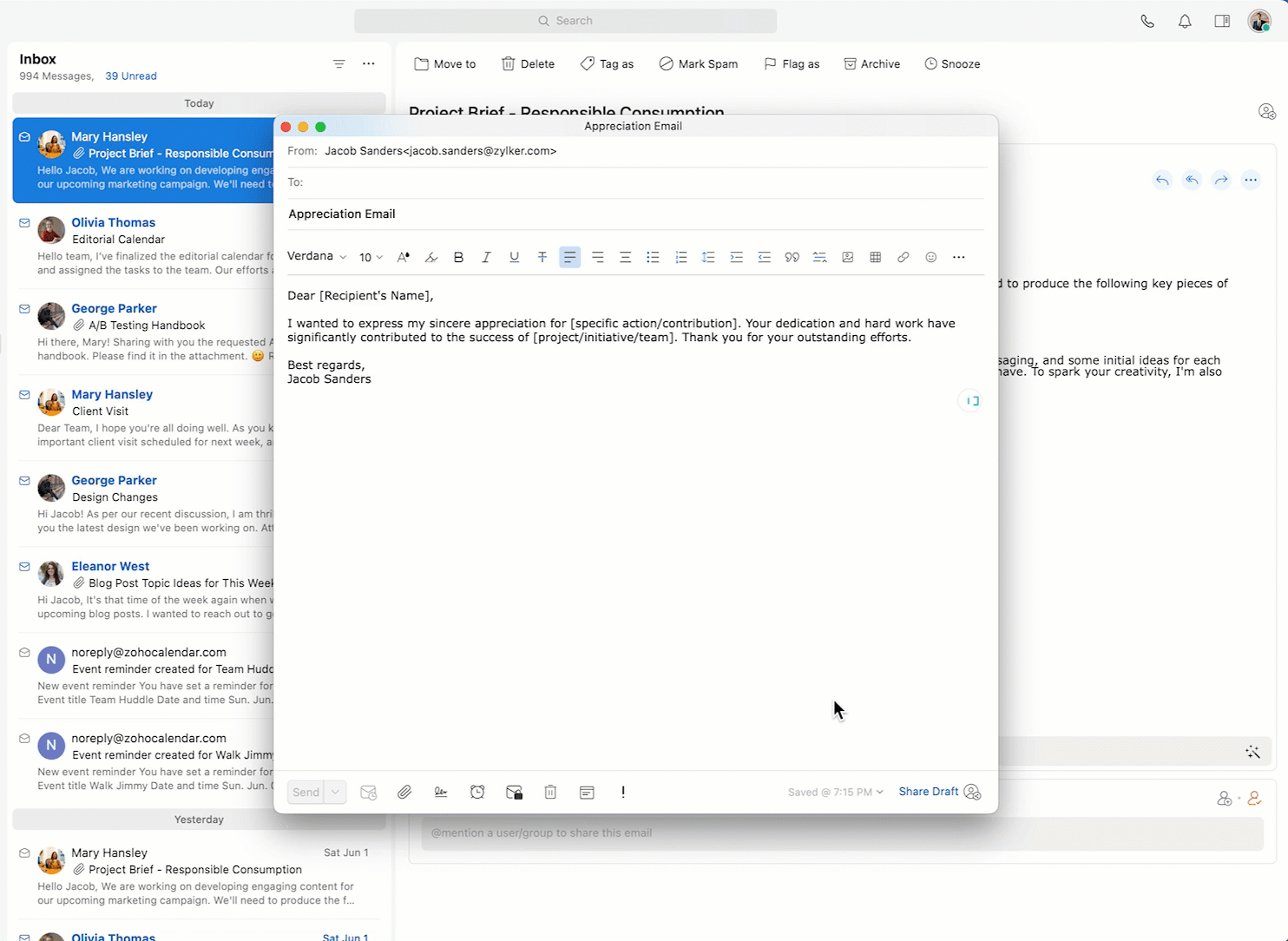1288x941 pixels.
Task: Open Olivia Thomas Editorial Calendar email
Action: (x=143, y=246)
